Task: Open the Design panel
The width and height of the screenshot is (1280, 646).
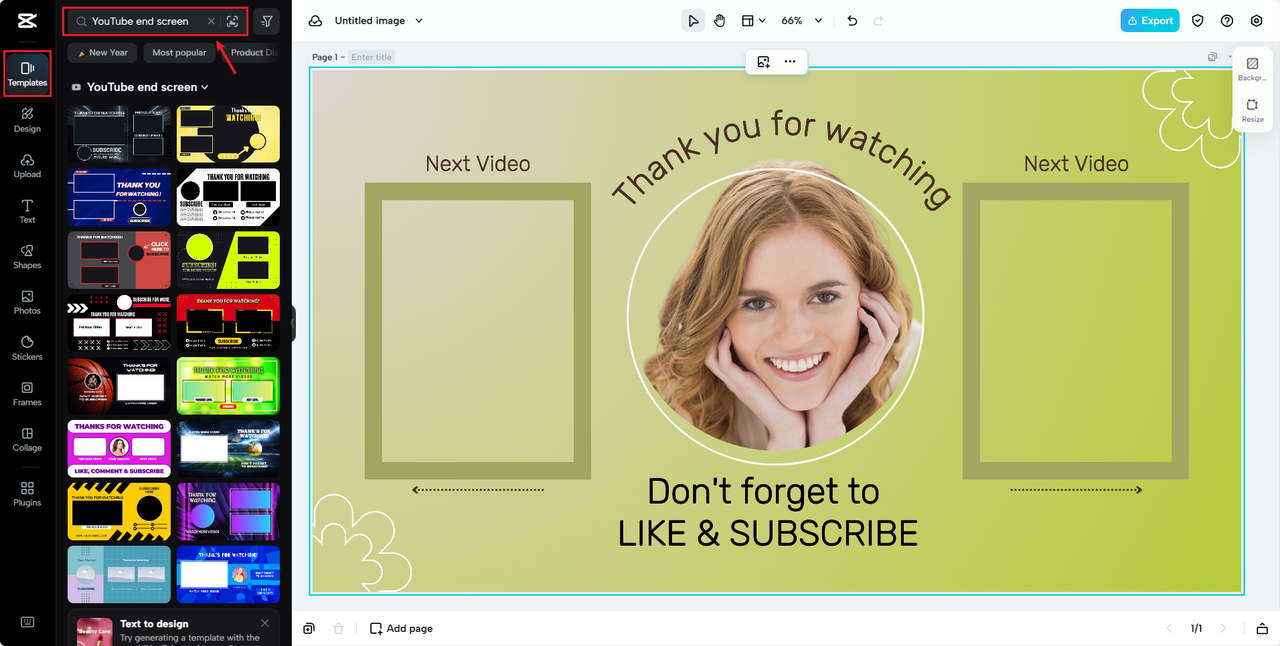Action: 27,119
